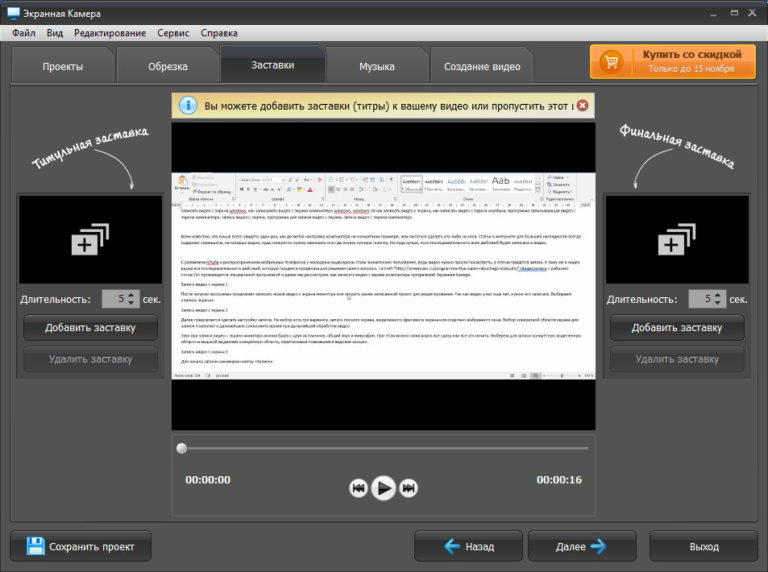Click Удалить заставку under Титульная заставка
This screenshot has width=768, height=572.
click(x=91, y=359)
